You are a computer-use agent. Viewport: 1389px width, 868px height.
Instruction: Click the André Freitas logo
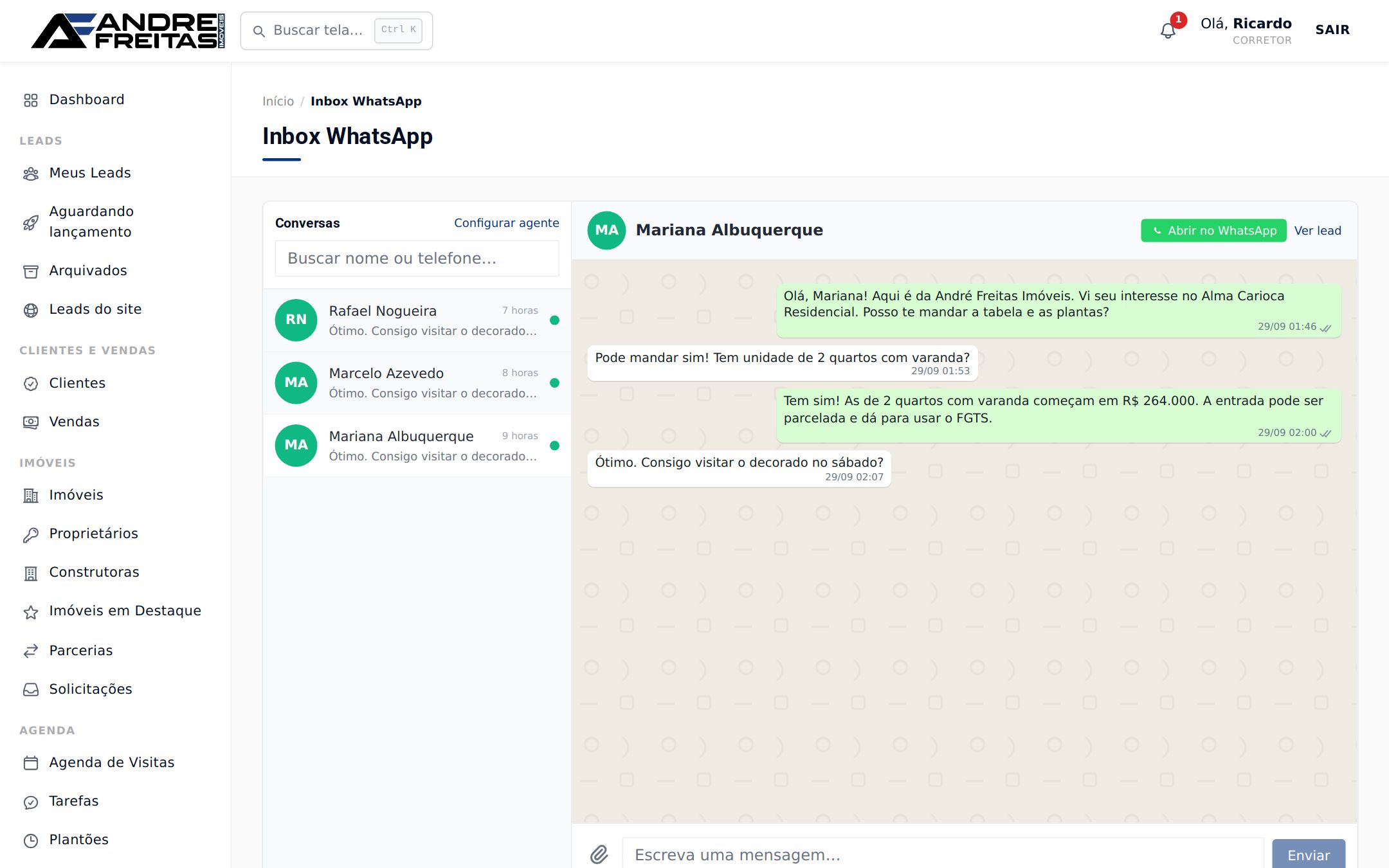click(128, 30)
